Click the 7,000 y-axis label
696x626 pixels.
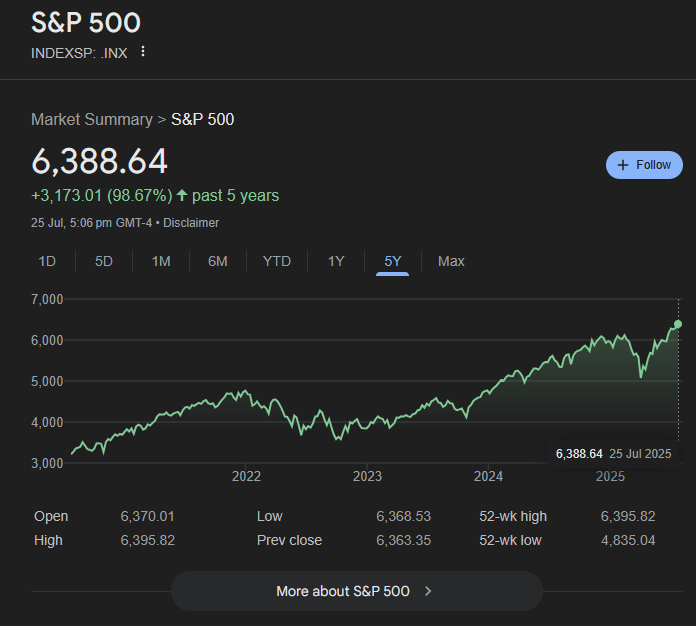click(47, 299)
